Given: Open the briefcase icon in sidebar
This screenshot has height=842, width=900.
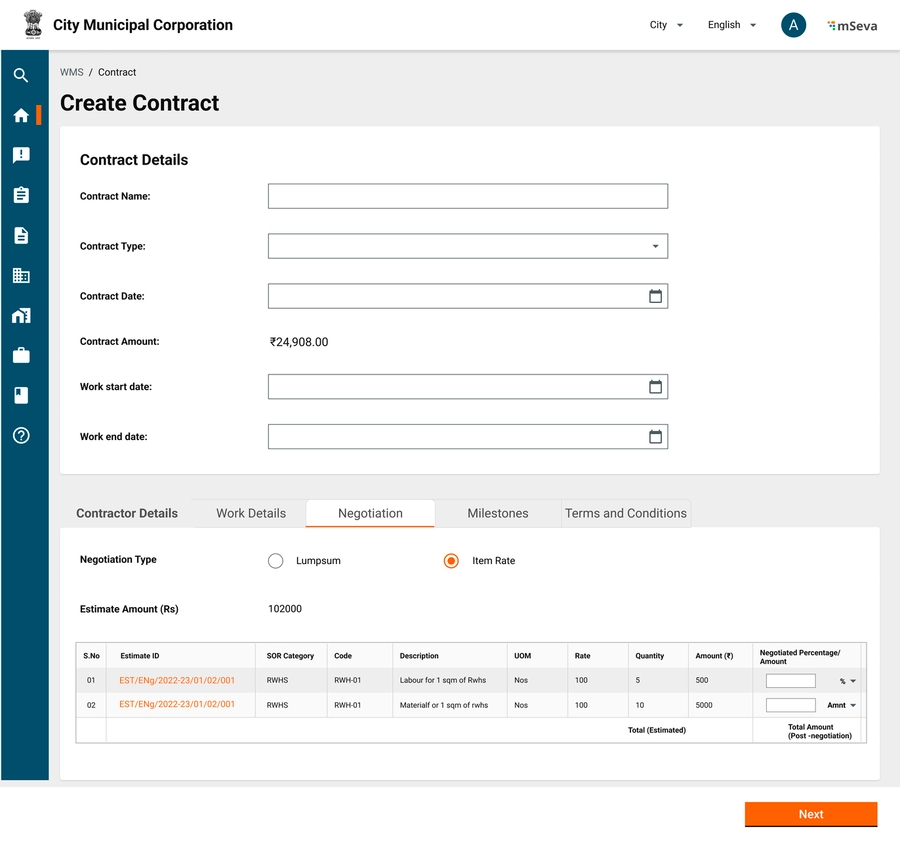Looking at the screenshot, I should pyautogui.click(x=21, y=355).
